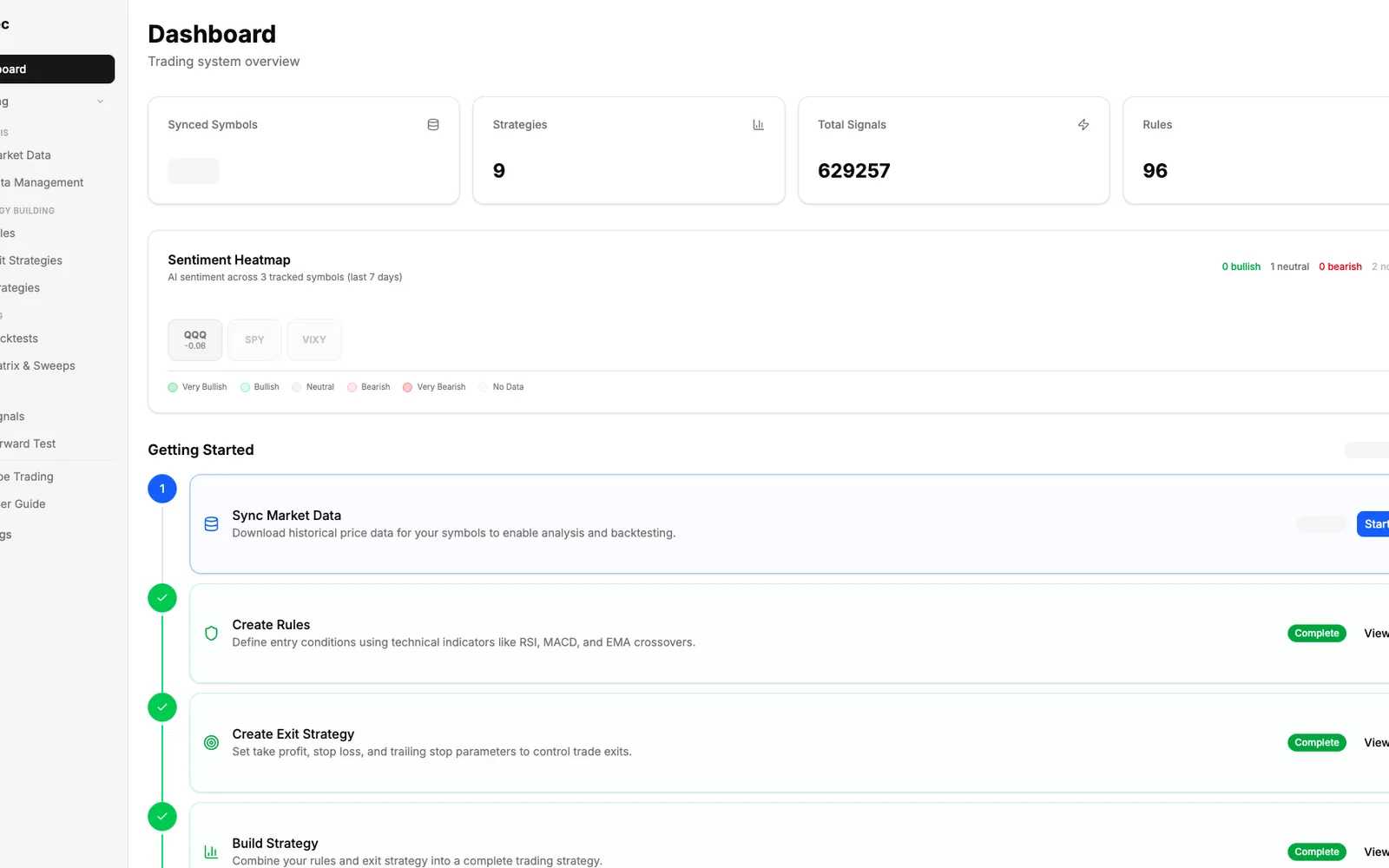Viewport: 1389px width, 868px height.
Task: Click the Strategies value 9
Action: click(499, 171)
